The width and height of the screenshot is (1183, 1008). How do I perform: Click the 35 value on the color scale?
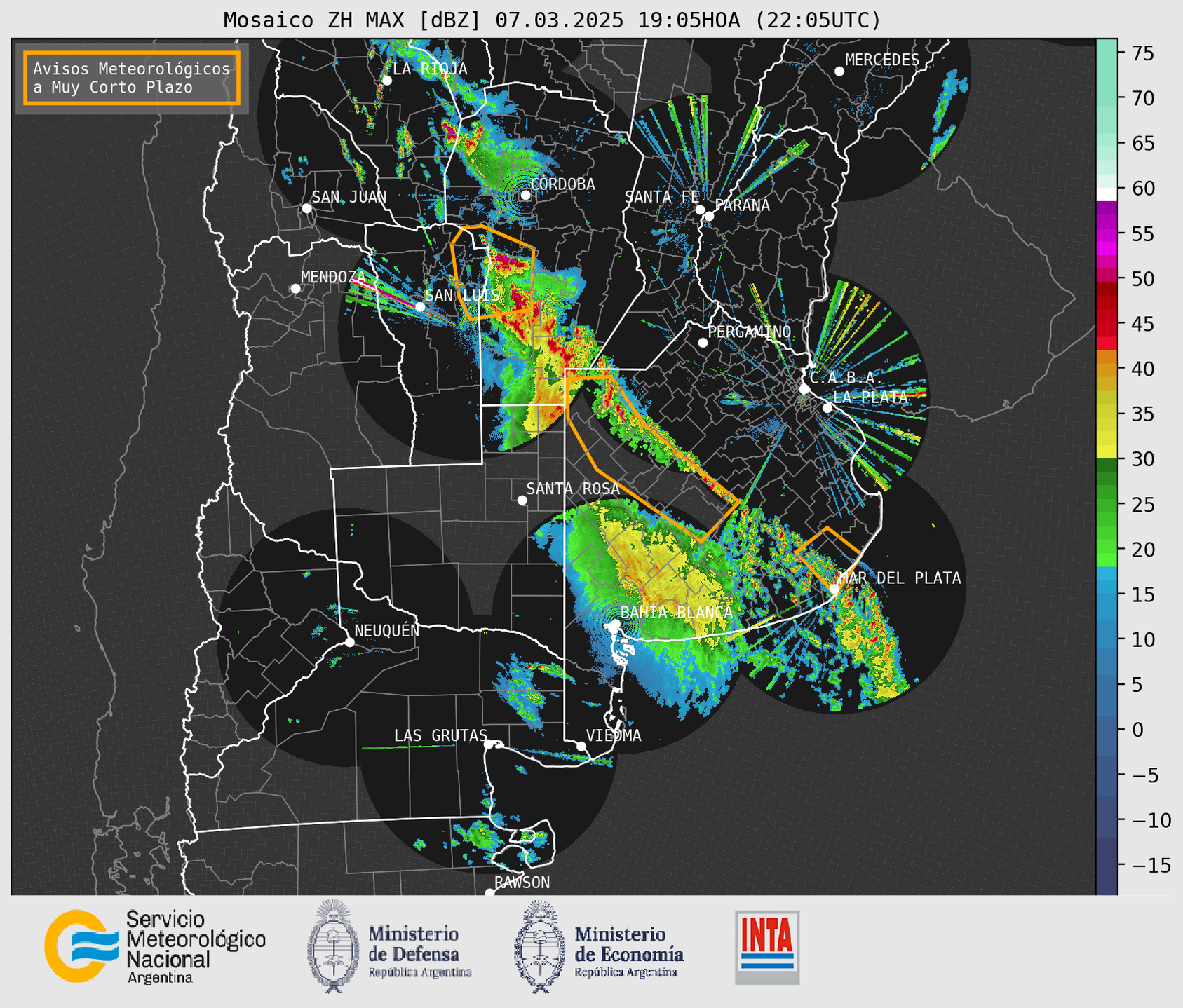pos(1142,414)
